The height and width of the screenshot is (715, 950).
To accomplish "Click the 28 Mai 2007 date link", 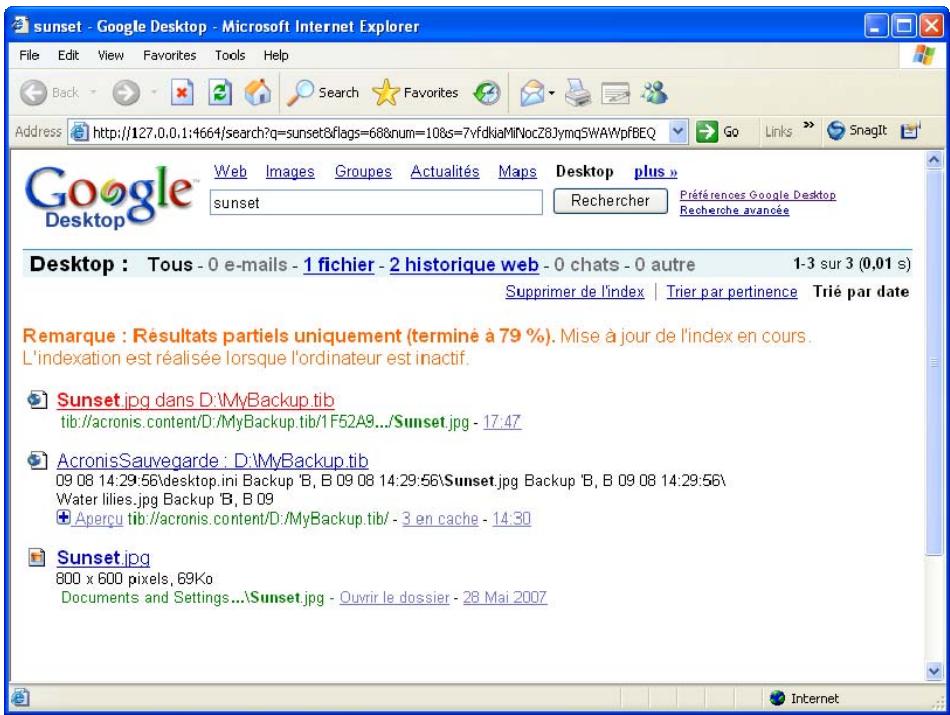I will coord(505,597).
